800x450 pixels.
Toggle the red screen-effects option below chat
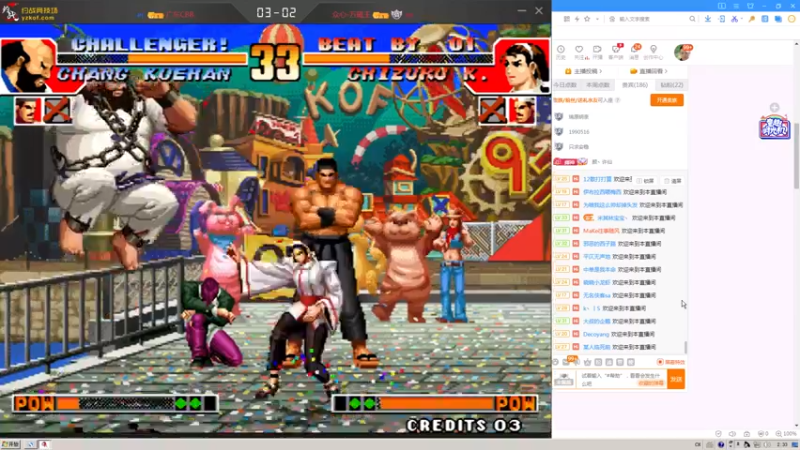670,362
